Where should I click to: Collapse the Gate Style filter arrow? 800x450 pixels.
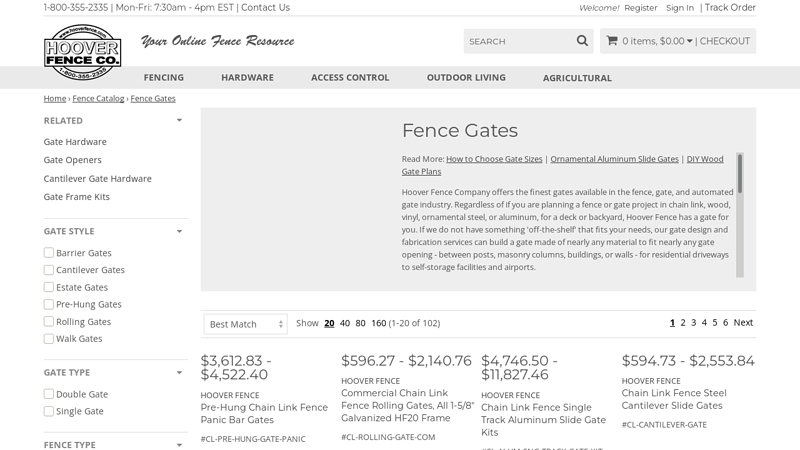point(179,232)
